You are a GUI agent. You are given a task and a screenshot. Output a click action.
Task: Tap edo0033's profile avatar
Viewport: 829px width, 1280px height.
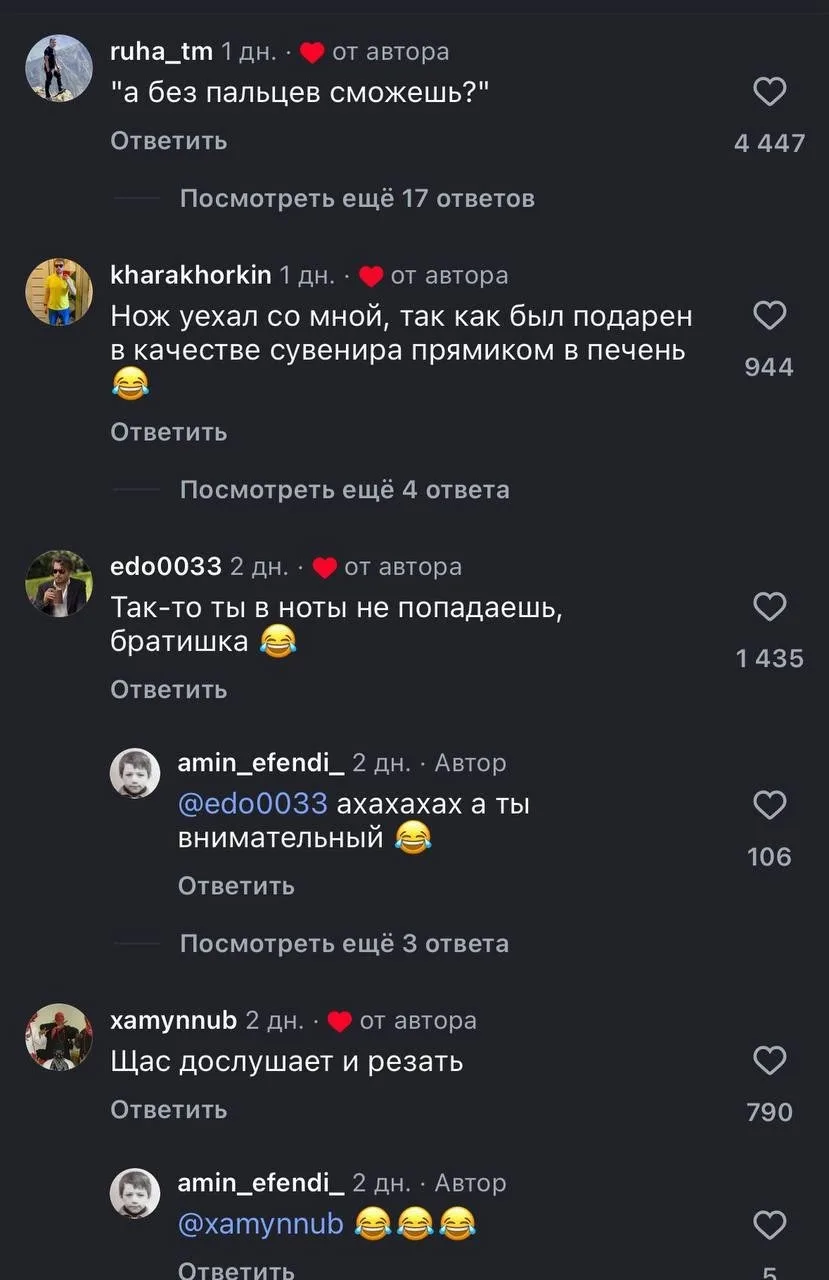tap(58, 584)
